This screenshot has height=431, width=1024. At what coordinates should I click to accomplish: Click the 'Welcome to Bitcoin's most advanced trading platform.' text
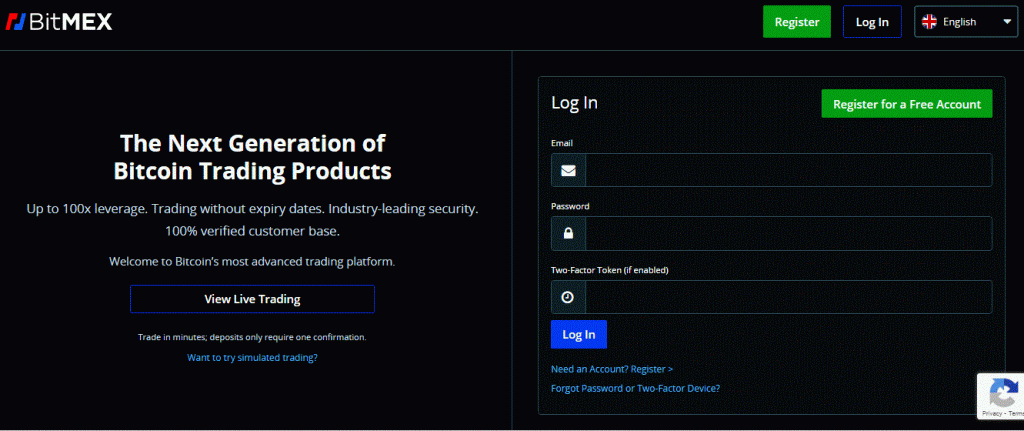pos(252,262)
